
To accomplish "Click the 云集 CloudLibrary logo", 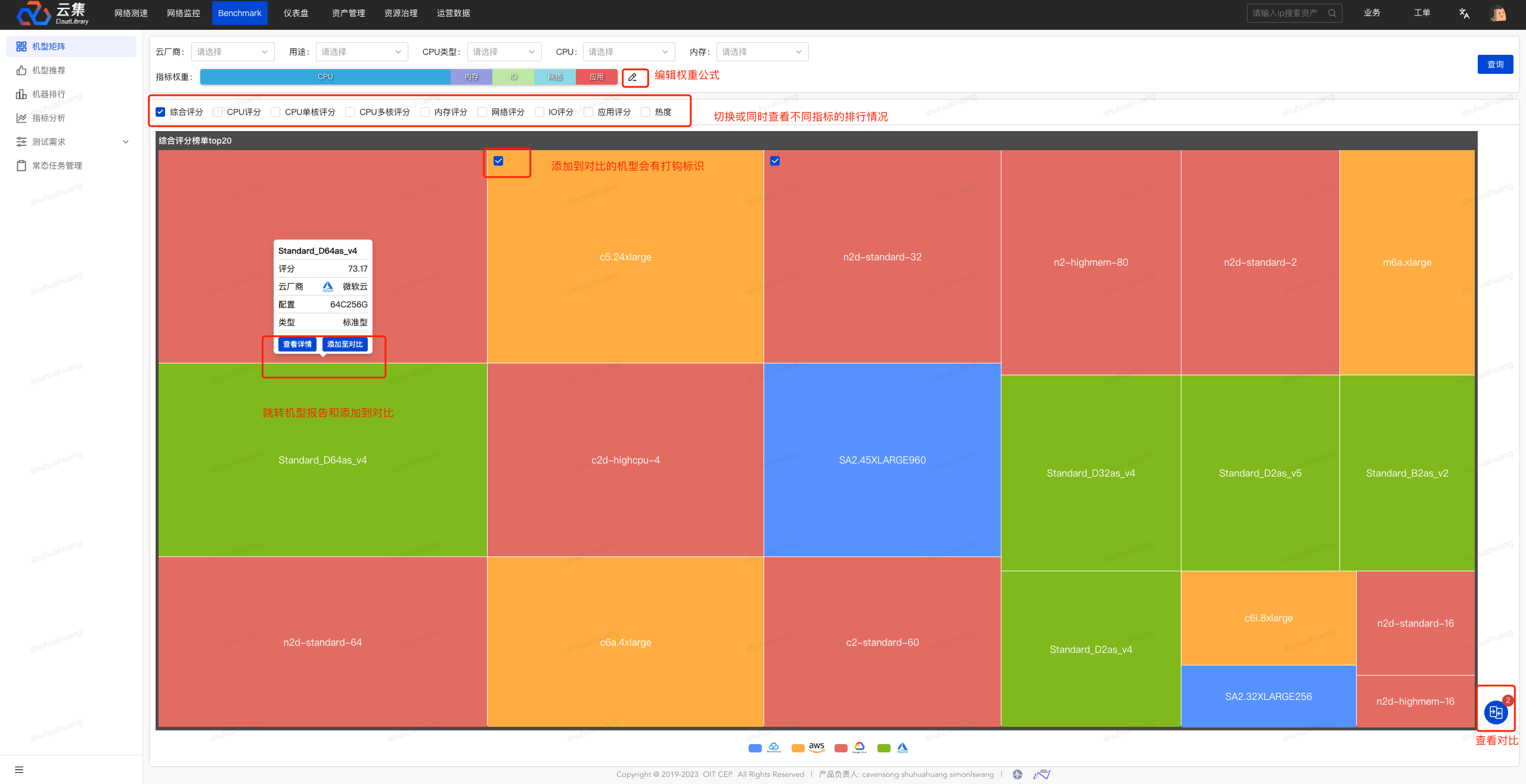I will 52,13.
